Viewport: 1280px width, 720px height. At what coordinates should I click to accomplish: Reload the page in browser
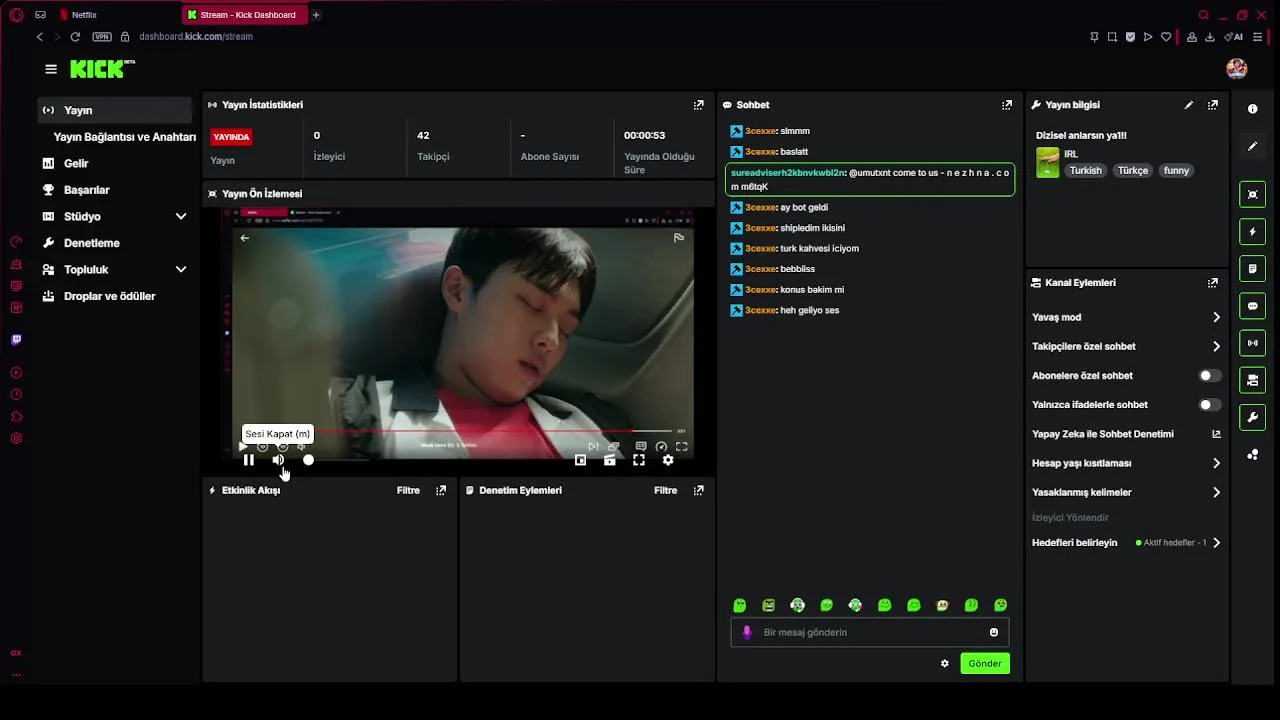tap(75, 37)
